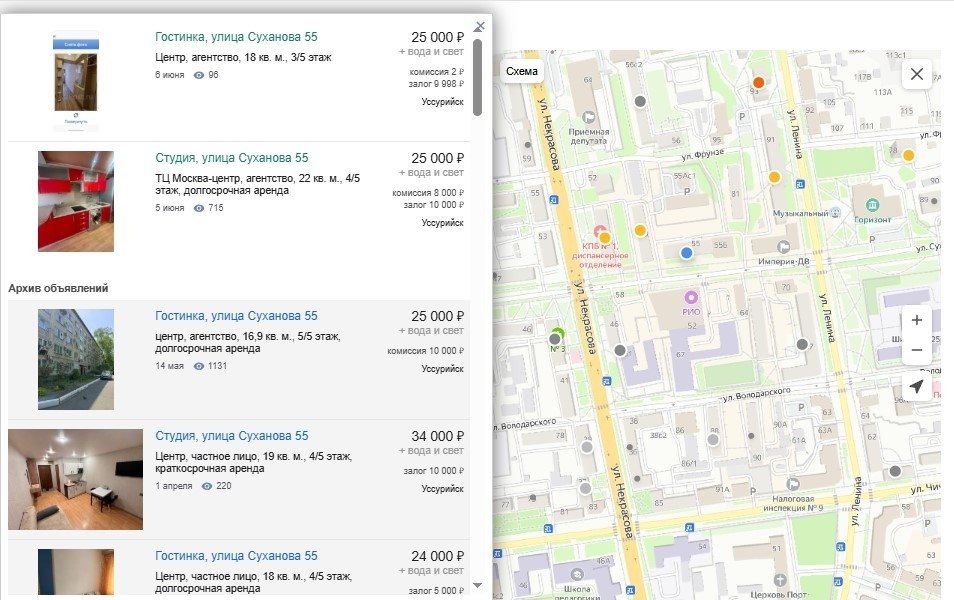View phone screenshot photo of first listing
Screen dimensions: 954x600
click(76, 81)
